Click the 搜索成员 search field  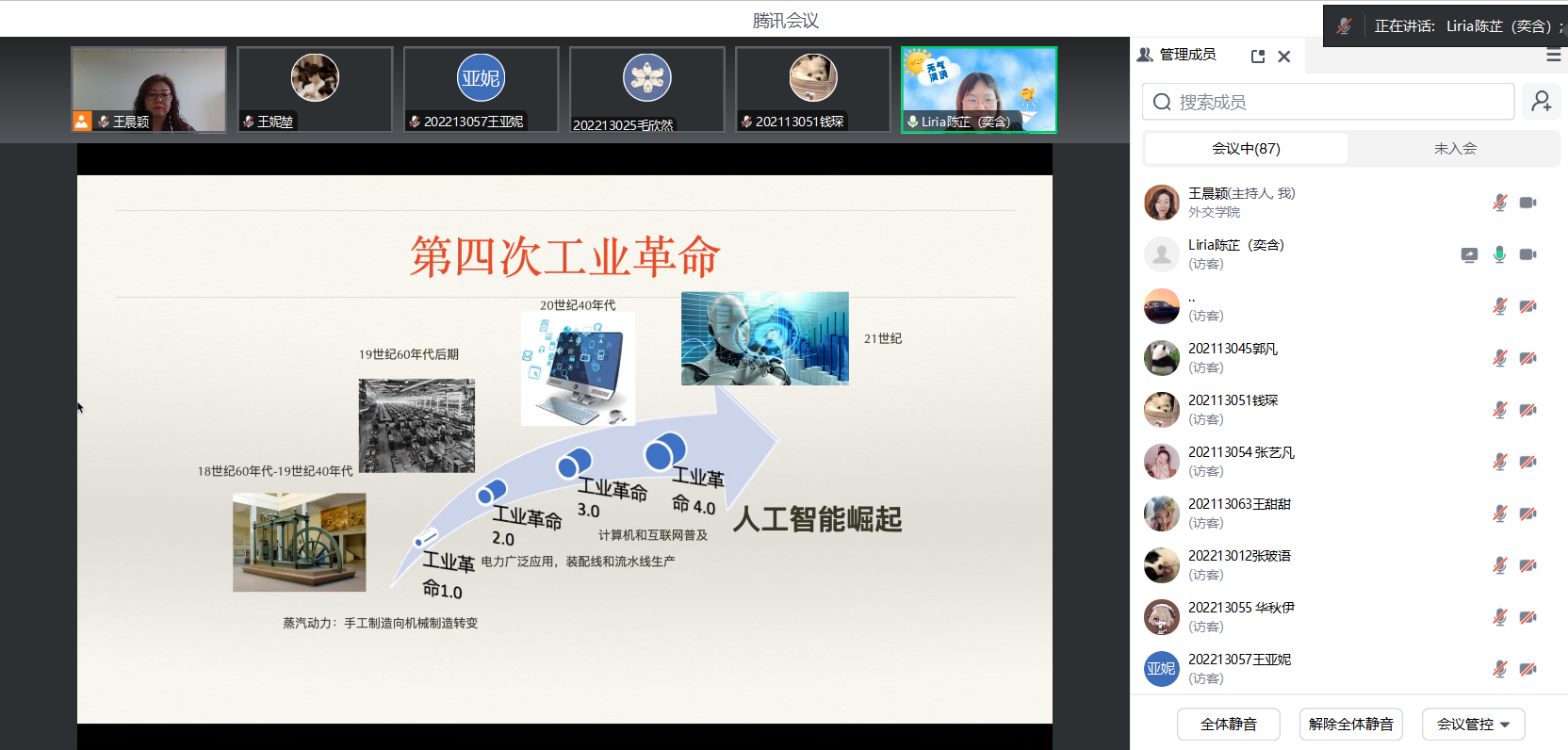1329,102
